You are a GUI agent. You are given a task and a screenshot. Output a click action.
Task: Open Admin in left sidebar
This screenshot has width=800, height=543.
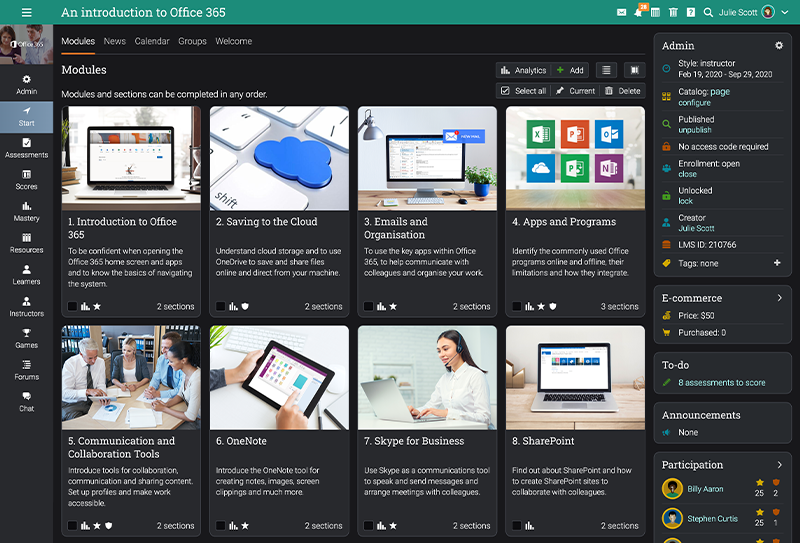pos(27,85)
